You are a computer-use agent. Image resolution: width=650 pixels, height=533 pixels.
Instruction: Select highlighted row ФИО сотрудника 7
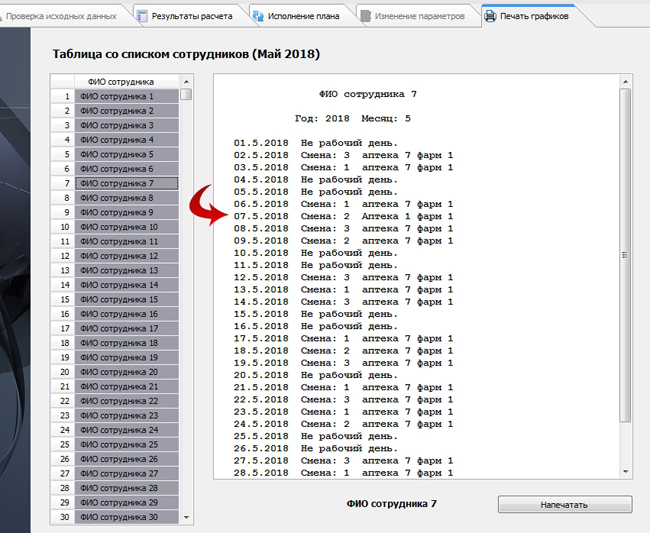click(x=126, y=183)
